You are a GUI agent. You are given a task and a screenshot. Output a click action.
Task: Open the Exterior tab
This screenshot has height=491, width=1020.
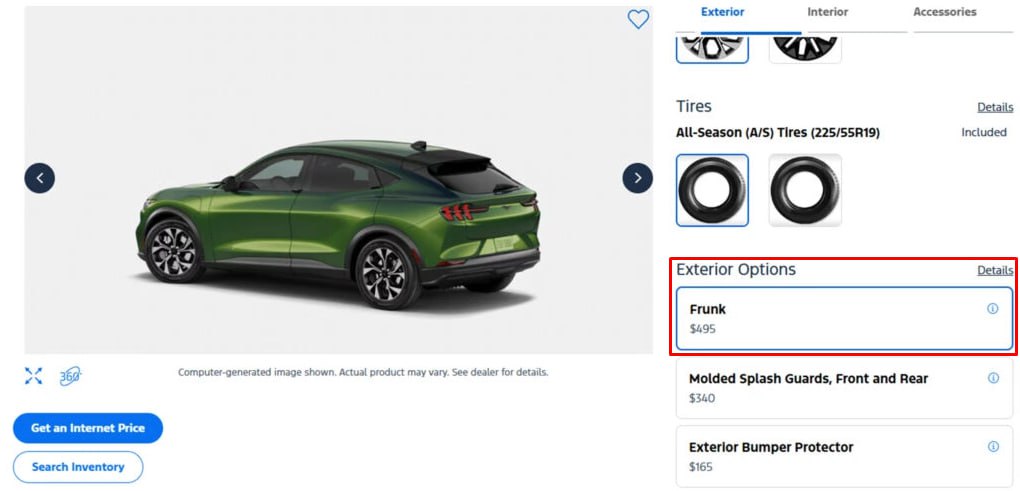(723, 12)
